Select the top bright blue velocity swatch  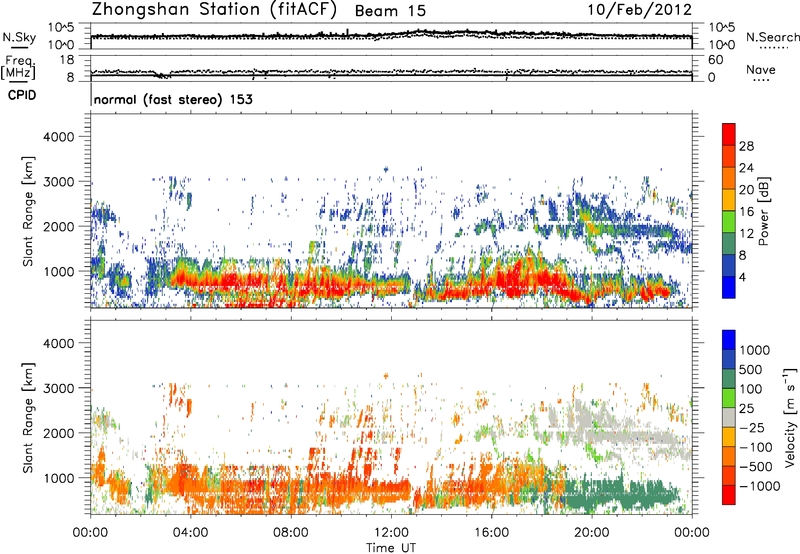(x=729, y=340)
